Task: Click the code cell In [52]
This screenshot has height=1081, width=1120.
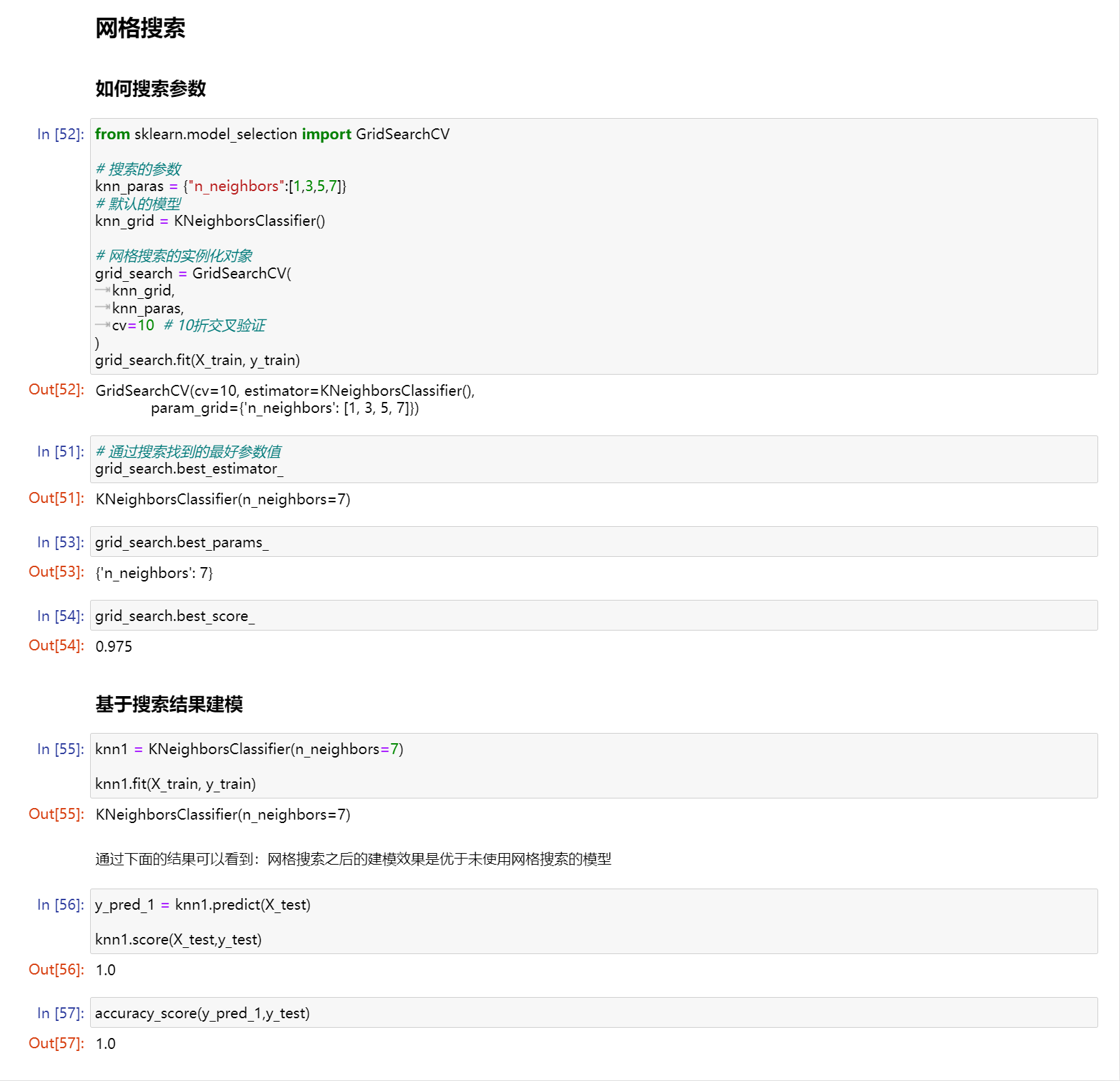Action: [594, 246]
